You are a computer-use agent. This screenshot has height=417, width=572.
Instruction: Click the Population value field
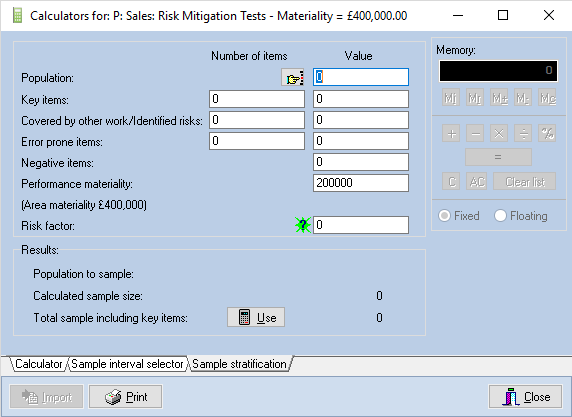click(361, 77)
